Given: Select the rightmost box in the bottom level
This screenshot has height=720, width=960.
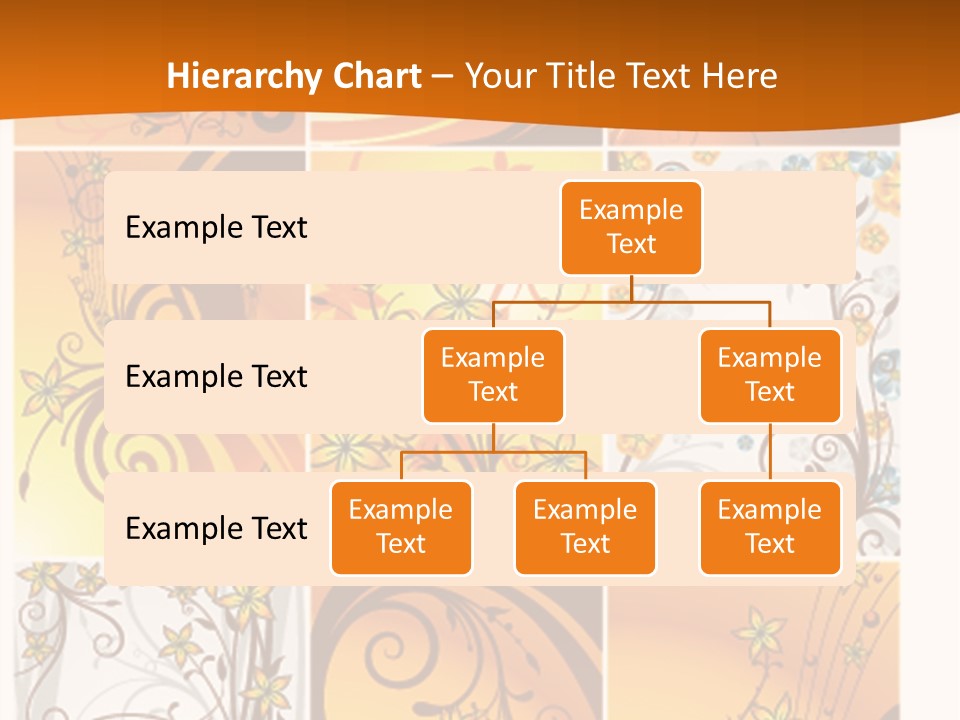Looking at the screenshot, I should coord(770,527).
